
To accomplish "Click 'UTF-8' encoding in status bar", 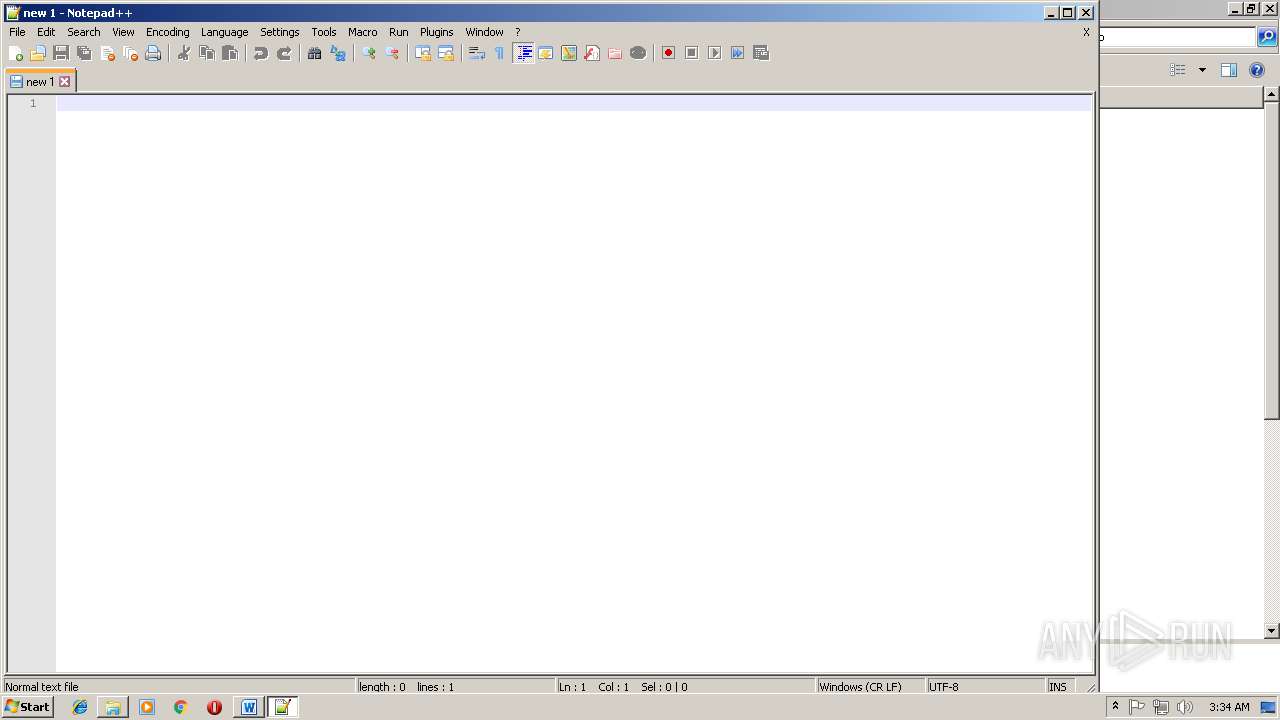I will (x=985, y=687).
